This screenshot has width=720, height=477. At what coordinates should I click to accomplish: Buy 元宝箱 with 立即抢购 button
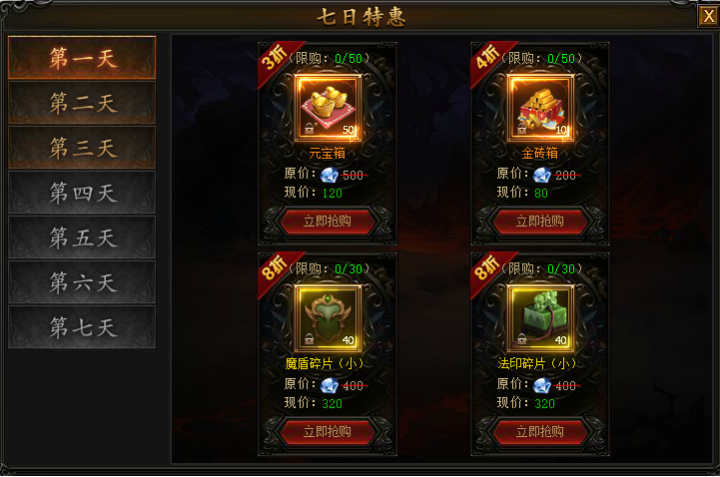pyautogui.click(x=327, y=221)
